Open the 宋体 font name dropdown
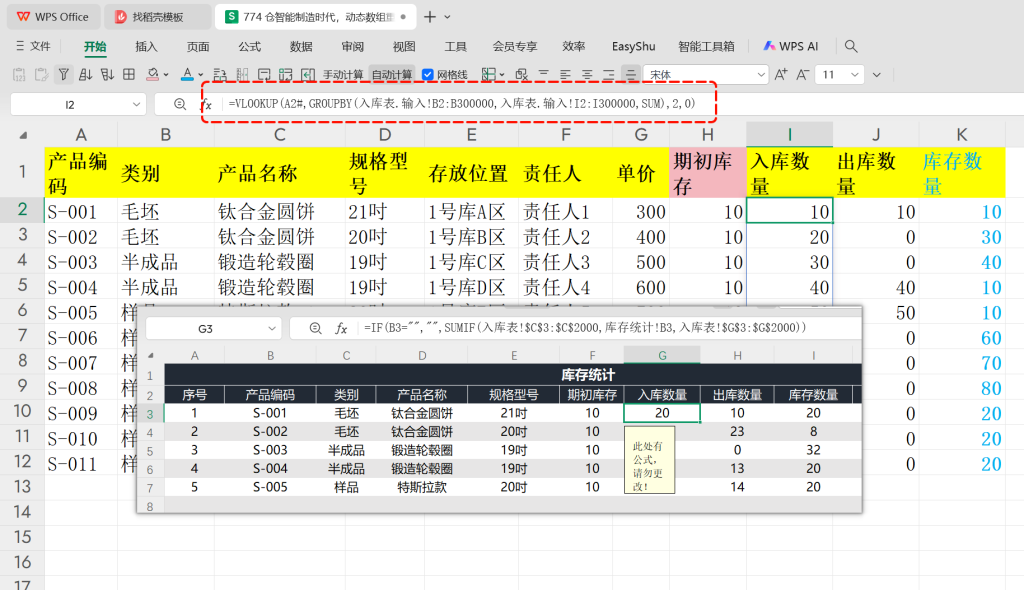The height and width of the screenshot is (590, 1024). tap(761, 74)
